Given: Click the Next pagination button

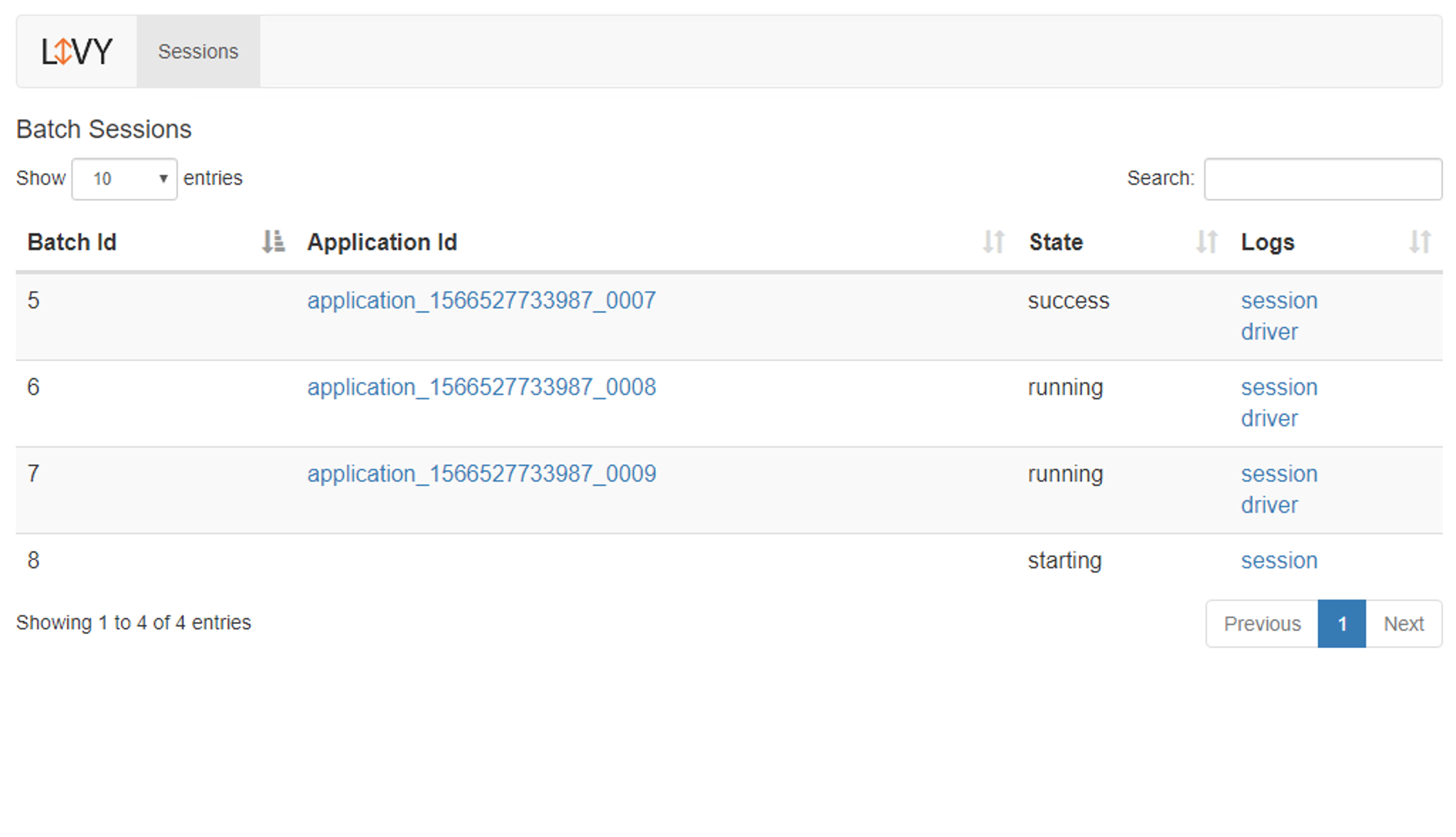Looking at the screenshot, I should (1403, 624).
